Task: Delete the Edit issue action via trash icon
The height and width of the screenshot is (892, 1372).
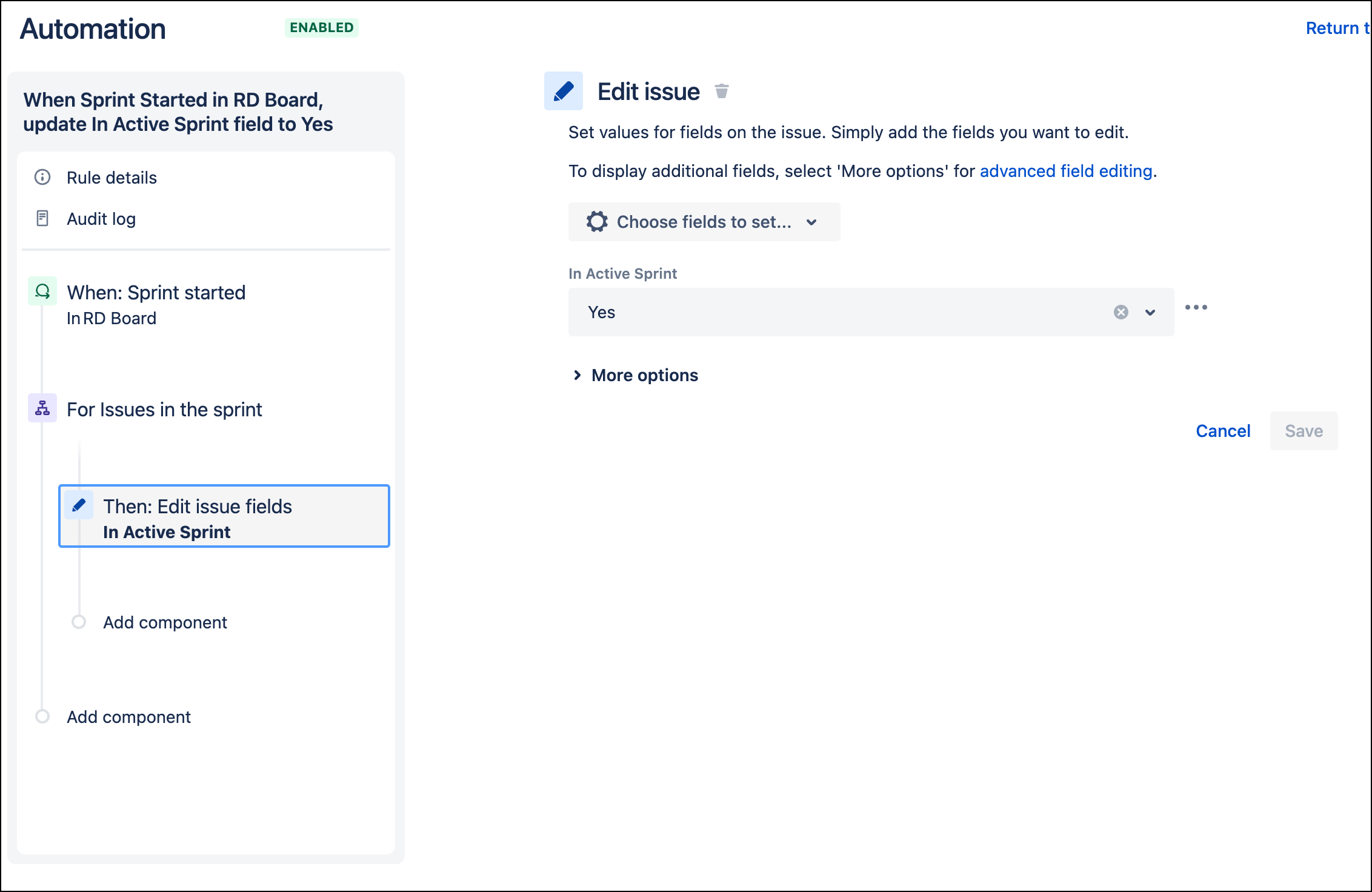Action: (x=721, y=92)
